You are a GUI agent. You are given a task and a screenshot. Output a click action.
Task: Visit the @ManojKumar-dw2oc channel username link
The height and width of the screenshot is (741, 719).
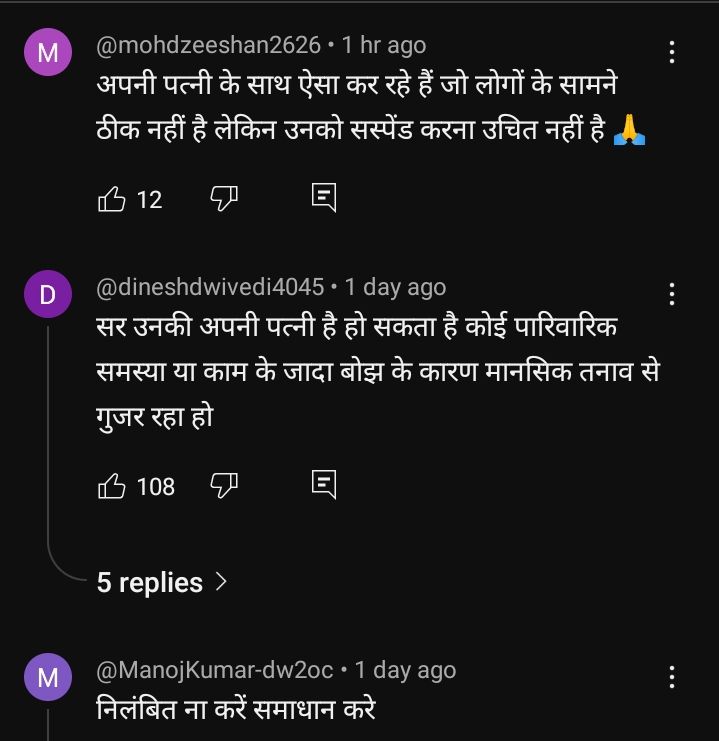(x=215, y=670)
